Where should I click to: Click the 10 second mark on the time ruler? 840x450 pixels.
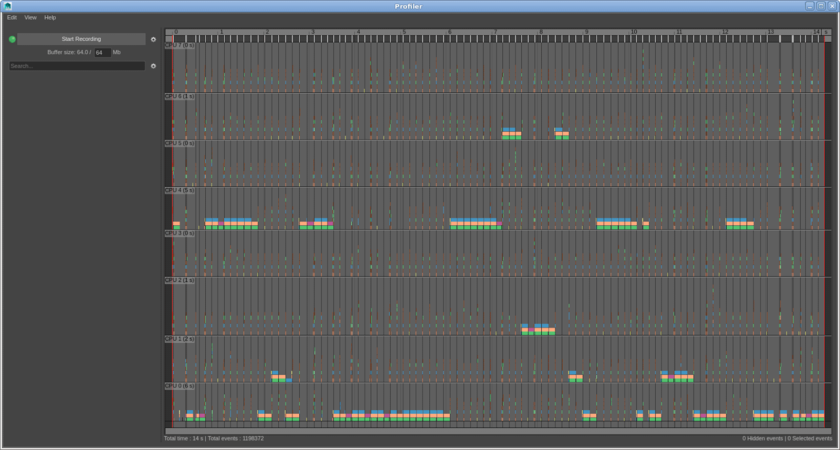click(633, 32)
